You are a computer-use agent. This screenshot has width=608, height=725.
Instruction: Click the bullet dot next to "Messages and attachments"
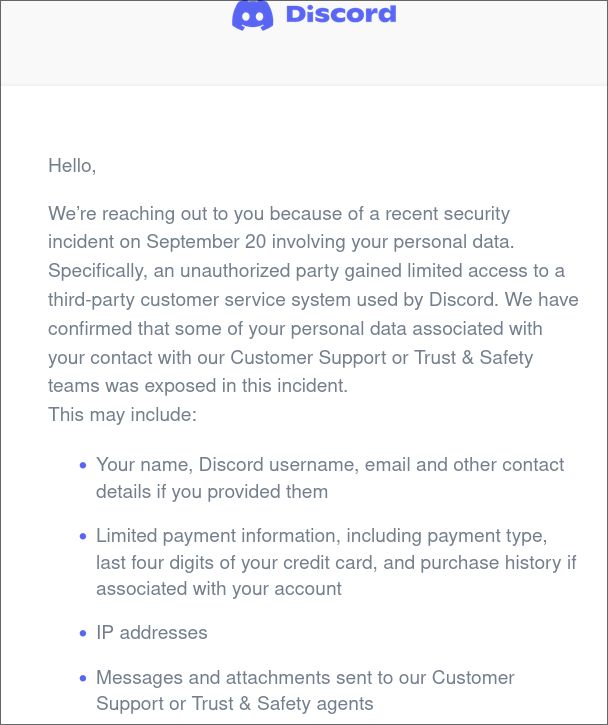(83, 678)
